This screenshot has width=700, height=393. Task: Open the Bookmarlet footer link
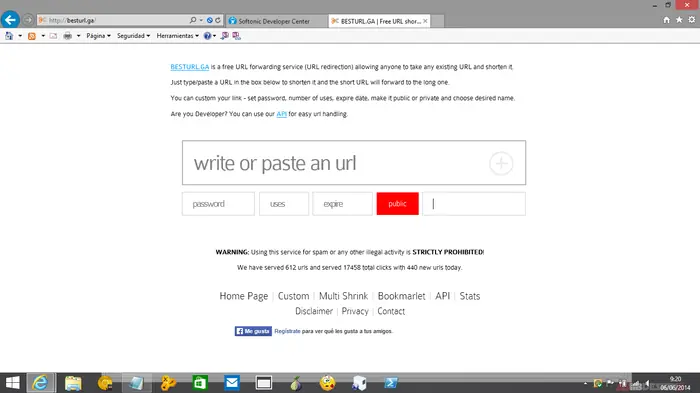401,296
